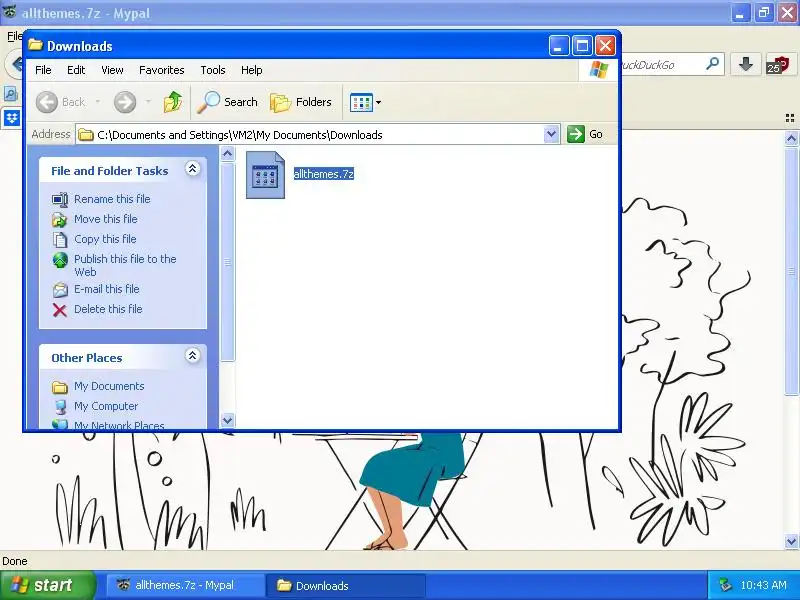Open the Help menu
This screenshot has width=800, height=600.
(252, 70)
